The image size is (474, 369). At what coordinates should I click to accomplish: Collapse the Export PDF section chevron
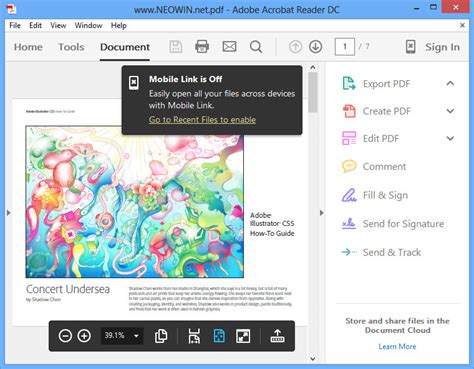[450, 83]
